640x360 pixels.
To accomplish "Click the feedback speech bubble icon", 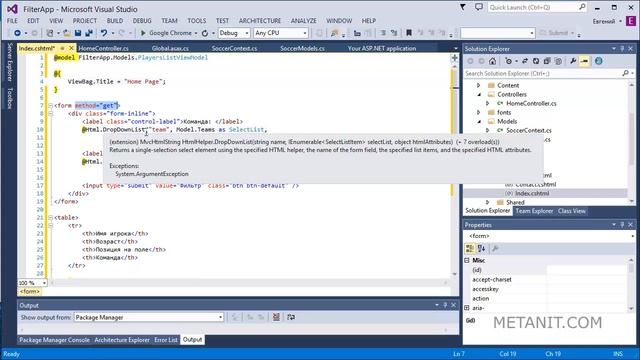I will (479, 7).
